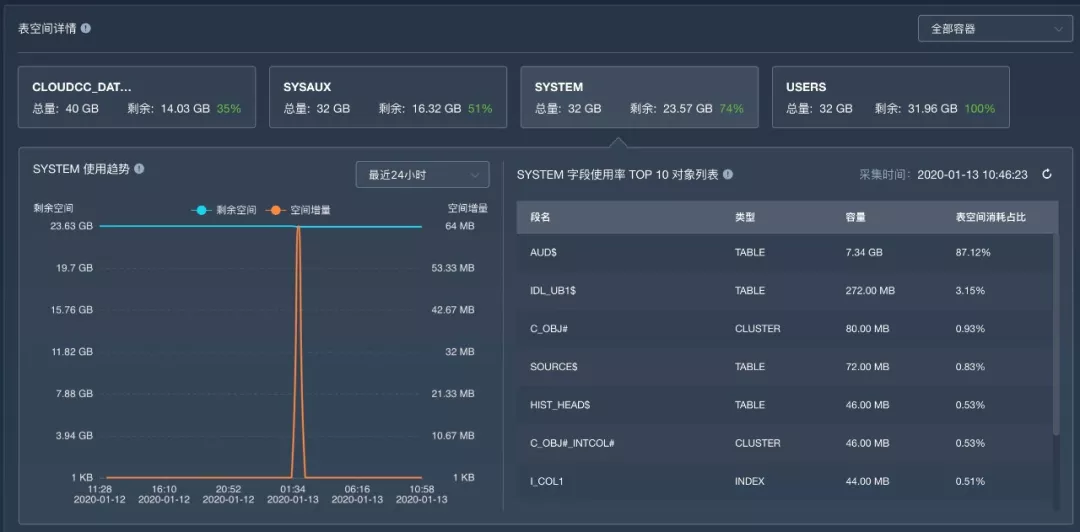Click the AUD$ table row
This screenshot has width=1080, height=532.
click(x=785, y=253)
